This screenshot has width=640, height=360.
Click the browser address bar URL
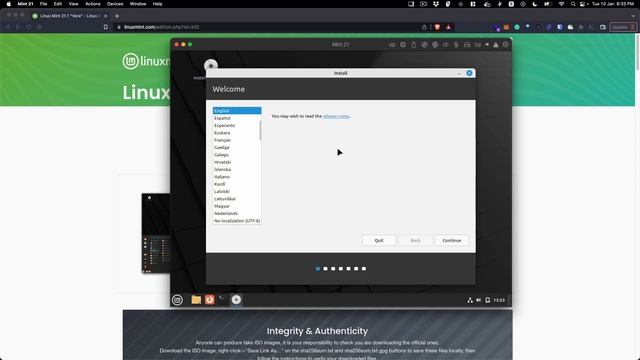click(x=162, y=27)
